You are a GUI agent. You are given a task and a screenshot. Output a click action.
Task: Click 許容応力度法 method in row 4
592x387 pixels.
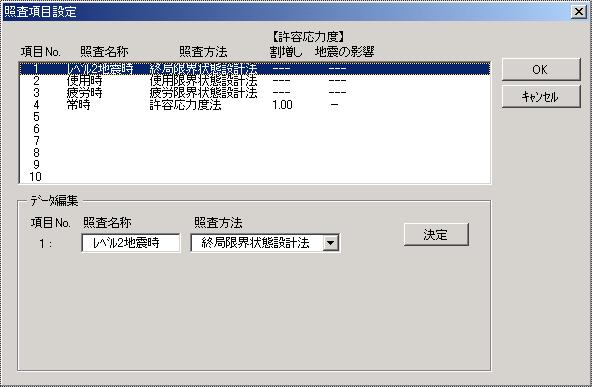click(x=185, y=105)
